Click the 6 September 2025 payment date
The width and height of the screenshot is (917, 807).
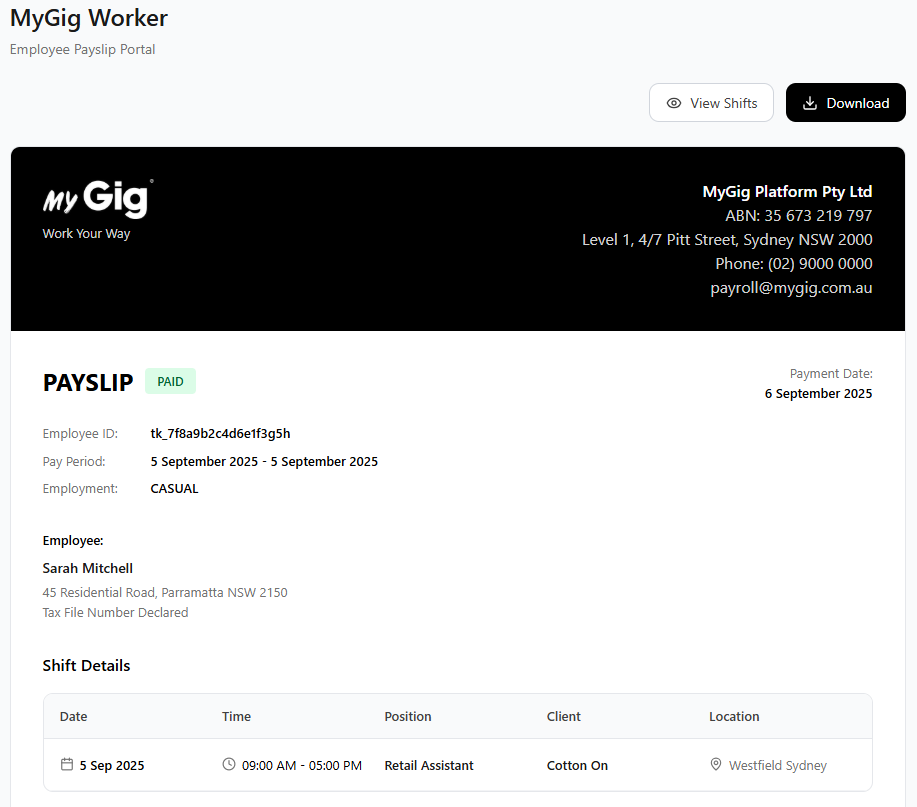[818, 394]
